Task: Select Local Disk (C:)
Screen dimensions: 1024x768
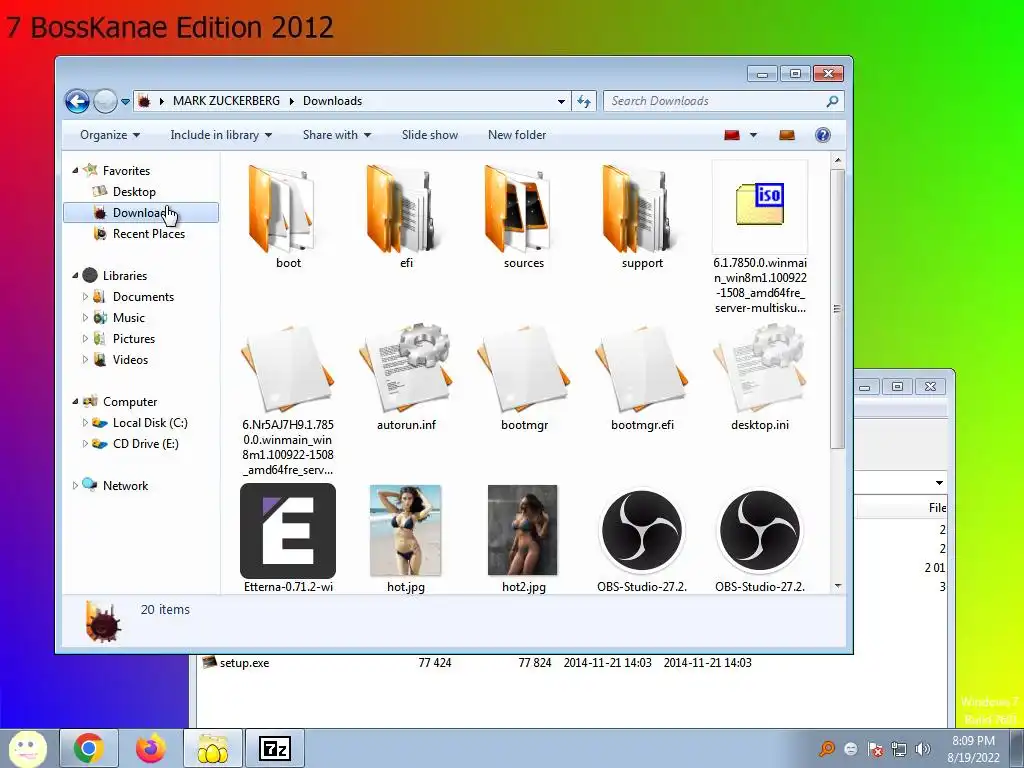Action: coord(150,423)
